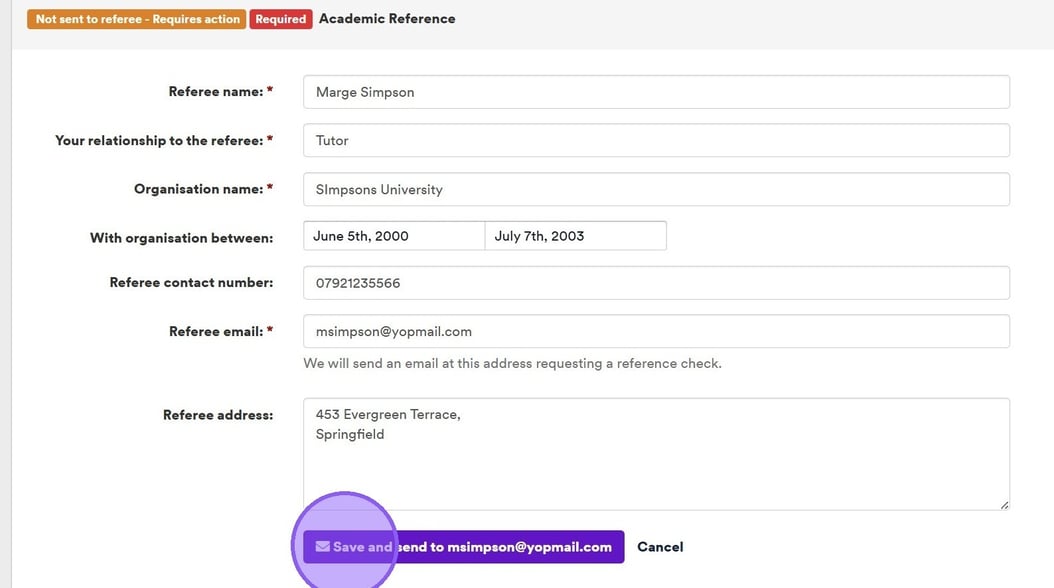Image resolution: width=1054 pixels, height=588 pixels.
Task: Focus the relationship field containing Tutor
Action: click(655, 141)
